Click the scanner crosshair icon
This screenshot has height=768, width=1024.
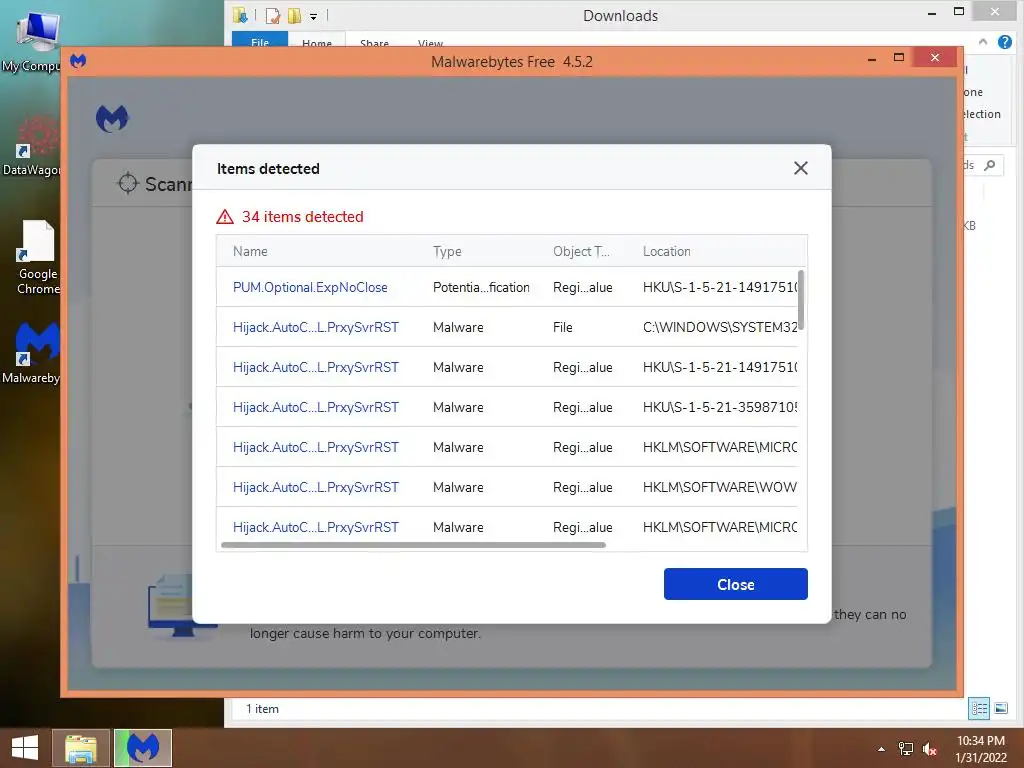[127, 184]
